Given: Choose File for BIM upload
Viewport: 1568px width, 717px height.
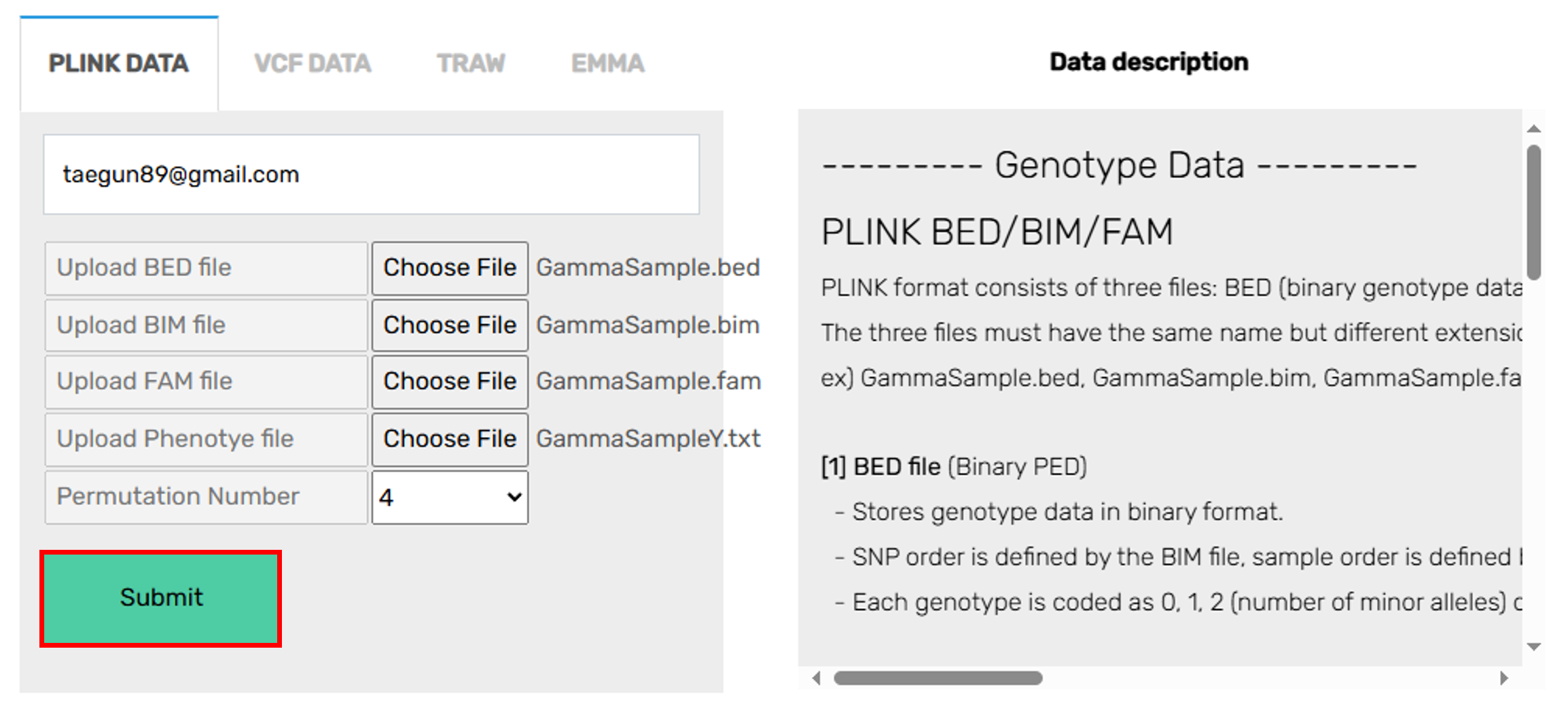Looking at the screenshot, I should pyautogui.click(x=450, y=326).
